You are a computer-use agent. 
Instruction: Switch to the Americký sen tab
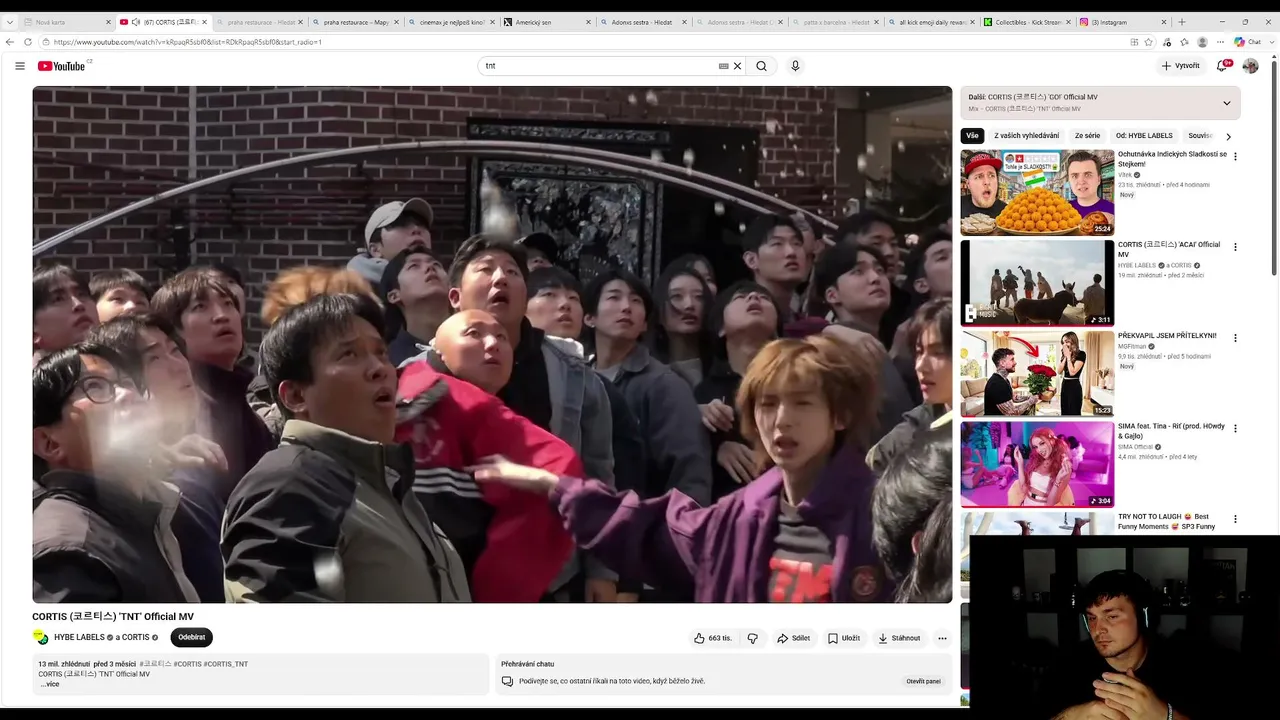548,22
